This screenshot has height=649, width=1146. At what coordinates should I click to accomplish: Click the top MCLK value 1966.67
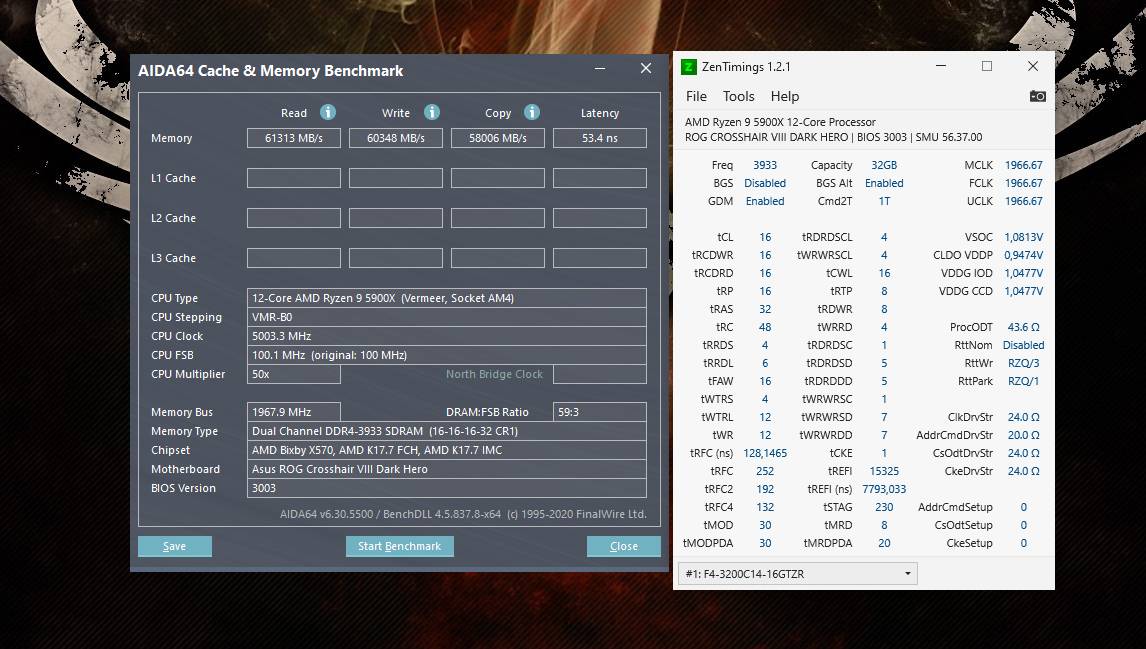(x=1023, y=165)
